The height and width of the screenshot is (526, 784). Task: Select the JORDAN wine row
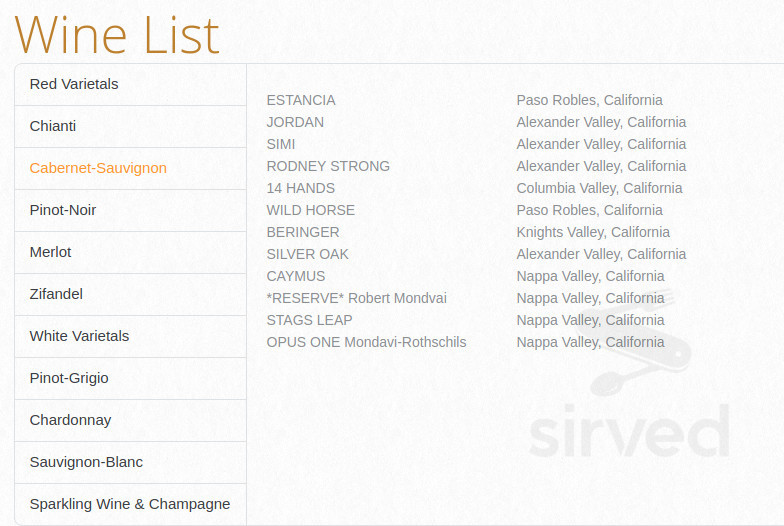pyautogui.click(x=295, y=122)
